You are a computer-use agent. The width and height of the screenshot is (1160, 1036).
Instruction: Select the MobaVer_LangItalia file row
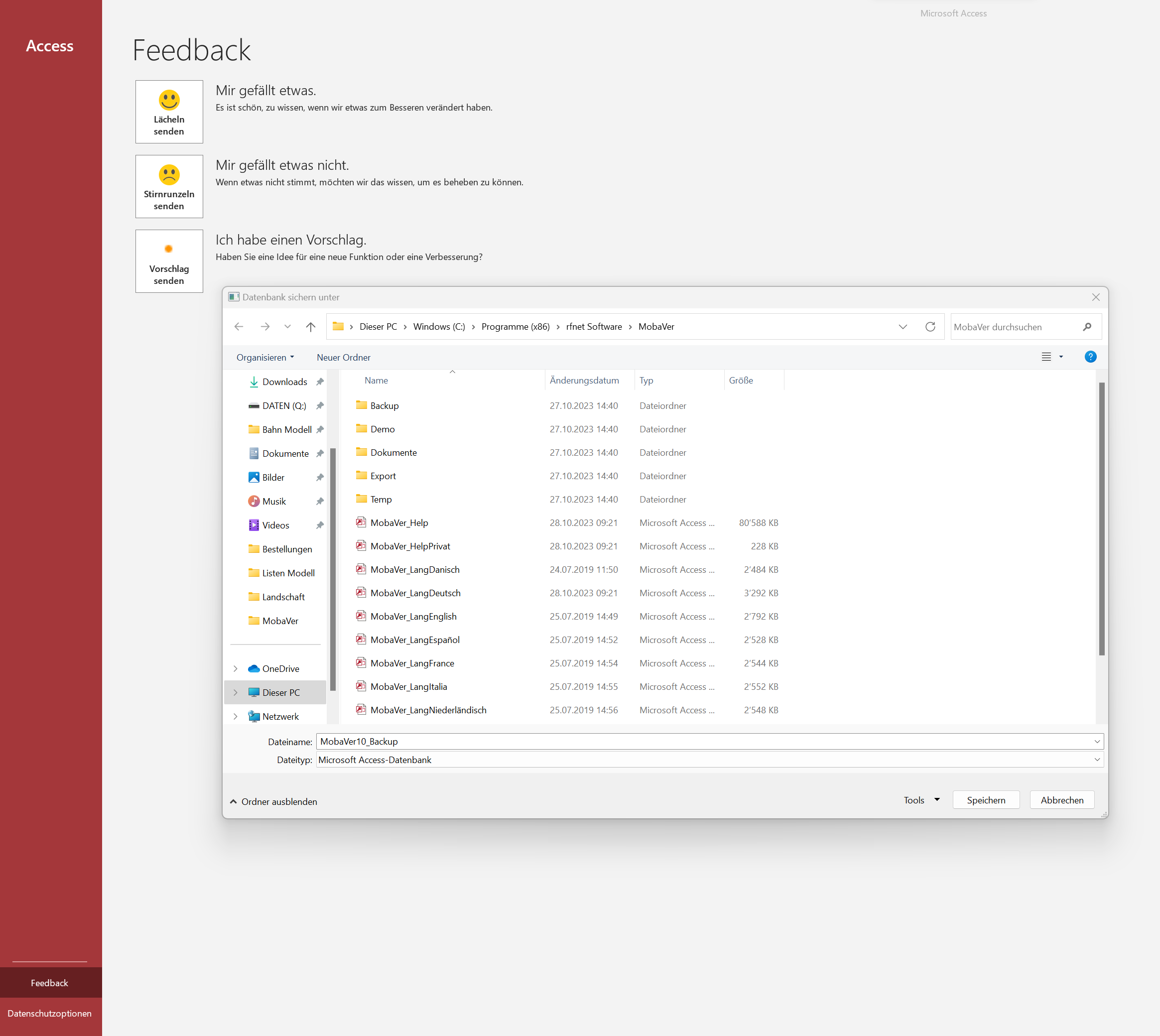[x=566, y=686]
